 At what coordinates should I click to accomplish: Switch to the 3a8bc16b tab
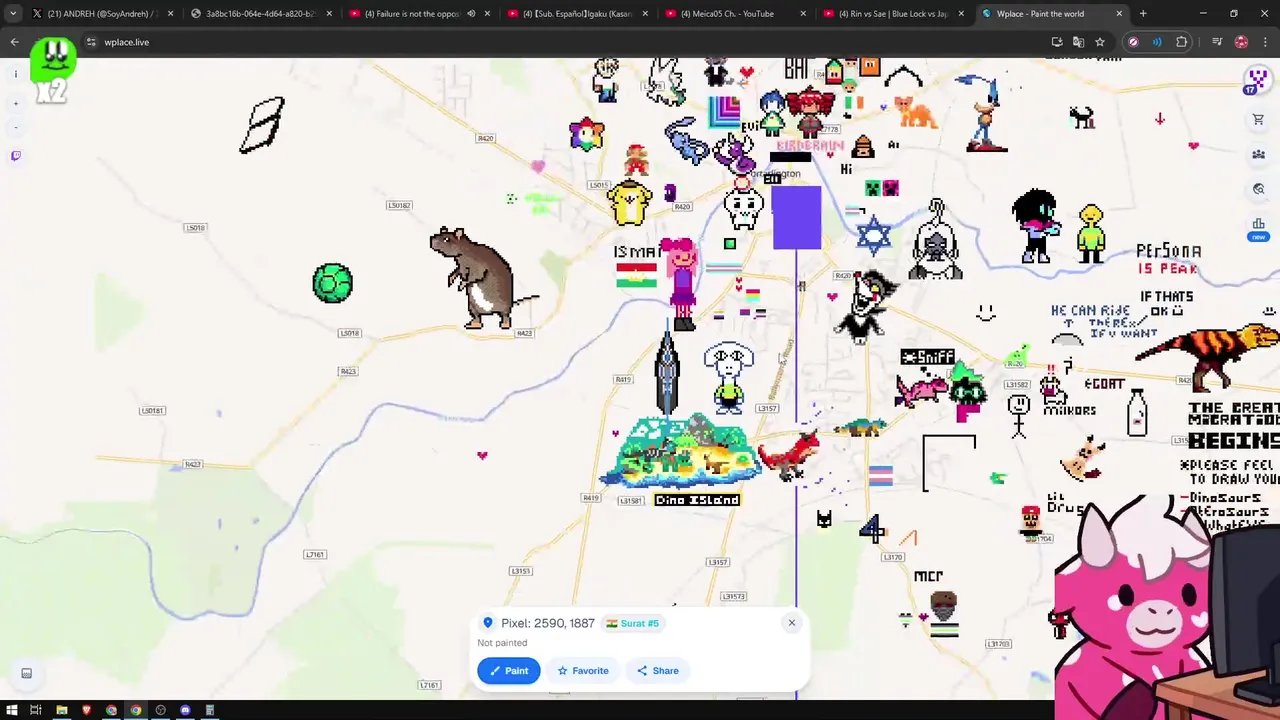[259, 14]
